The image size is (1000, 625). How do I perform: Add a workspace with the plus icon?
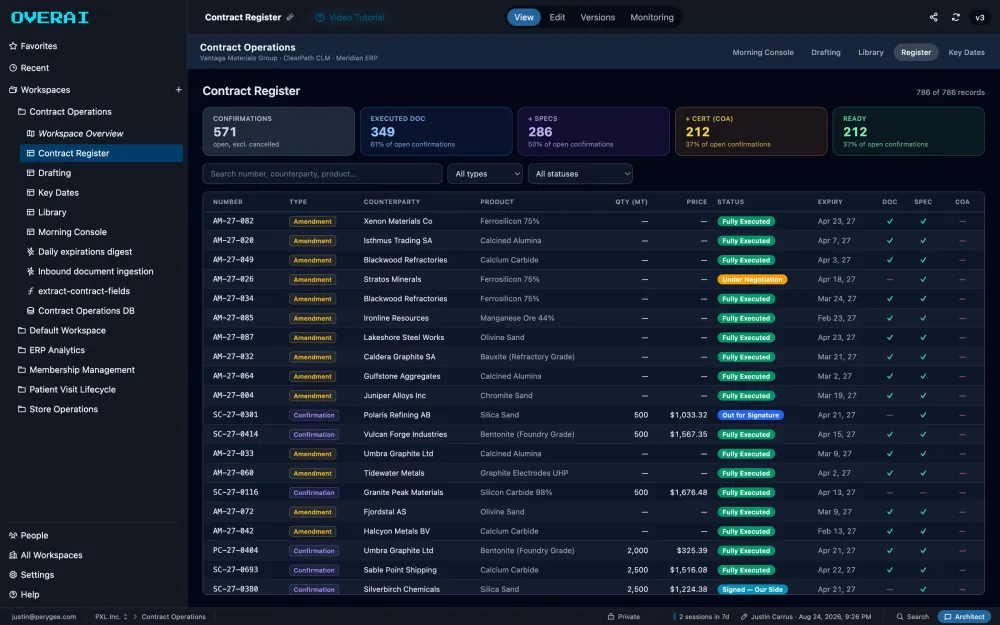click(x=179, y=90)
